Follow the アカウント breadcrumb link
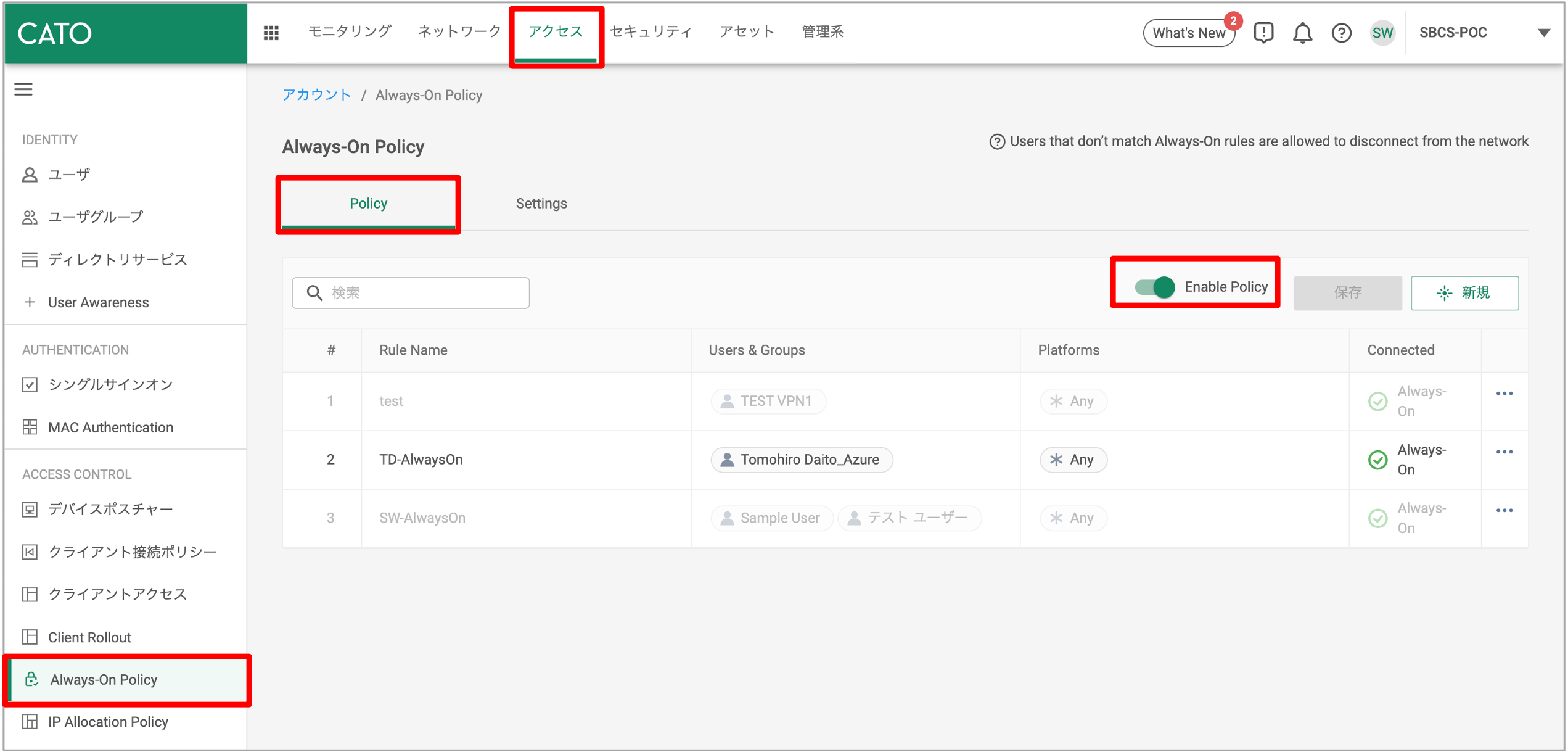Image resolution: width=1568 pixels, height=752 pixels. pyautogui.click(x=316, y=95)
